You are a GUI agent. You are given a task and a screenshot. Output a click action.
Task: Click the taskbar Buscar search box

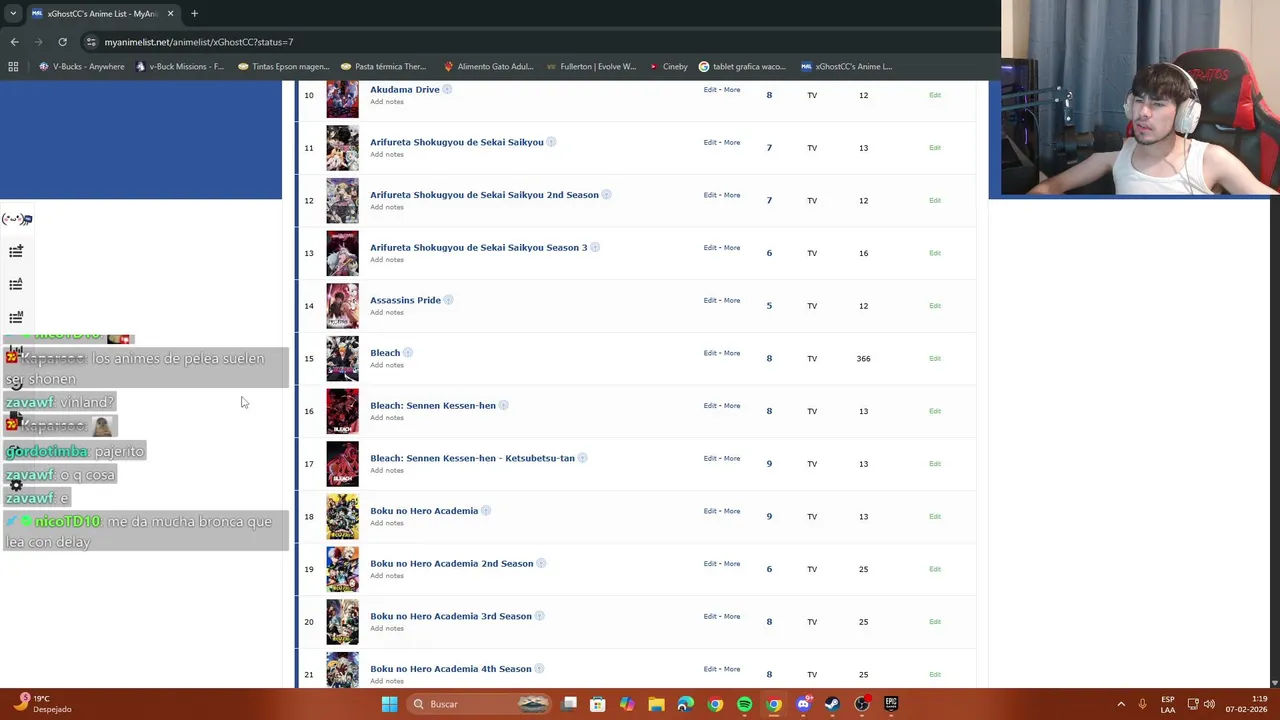(x=480, y=704)
